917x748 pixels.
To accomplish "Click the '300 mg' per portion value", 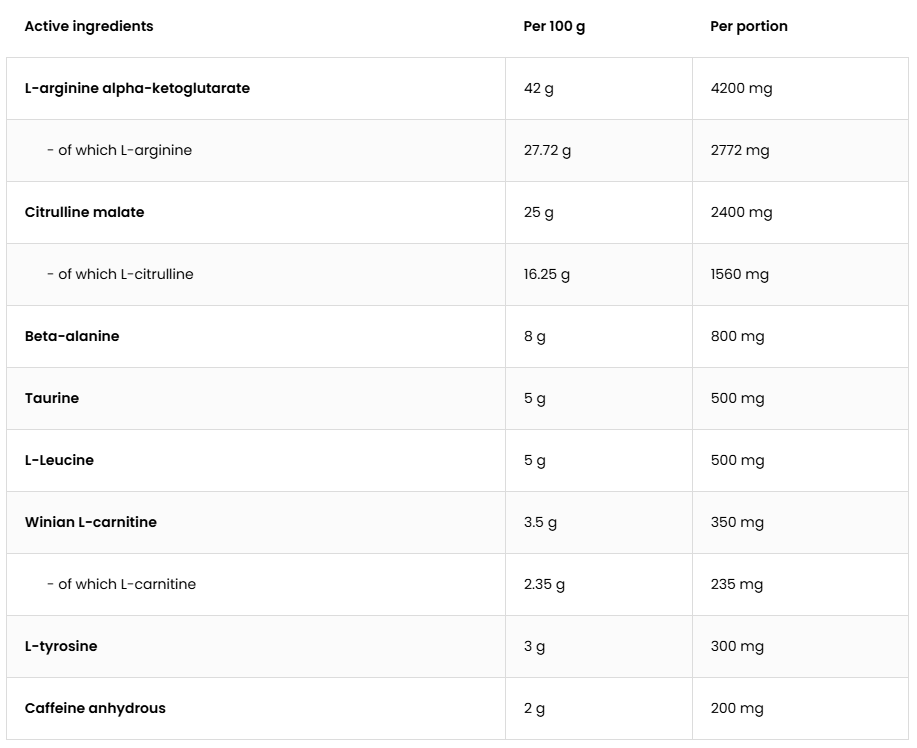I will coord(737,647).
